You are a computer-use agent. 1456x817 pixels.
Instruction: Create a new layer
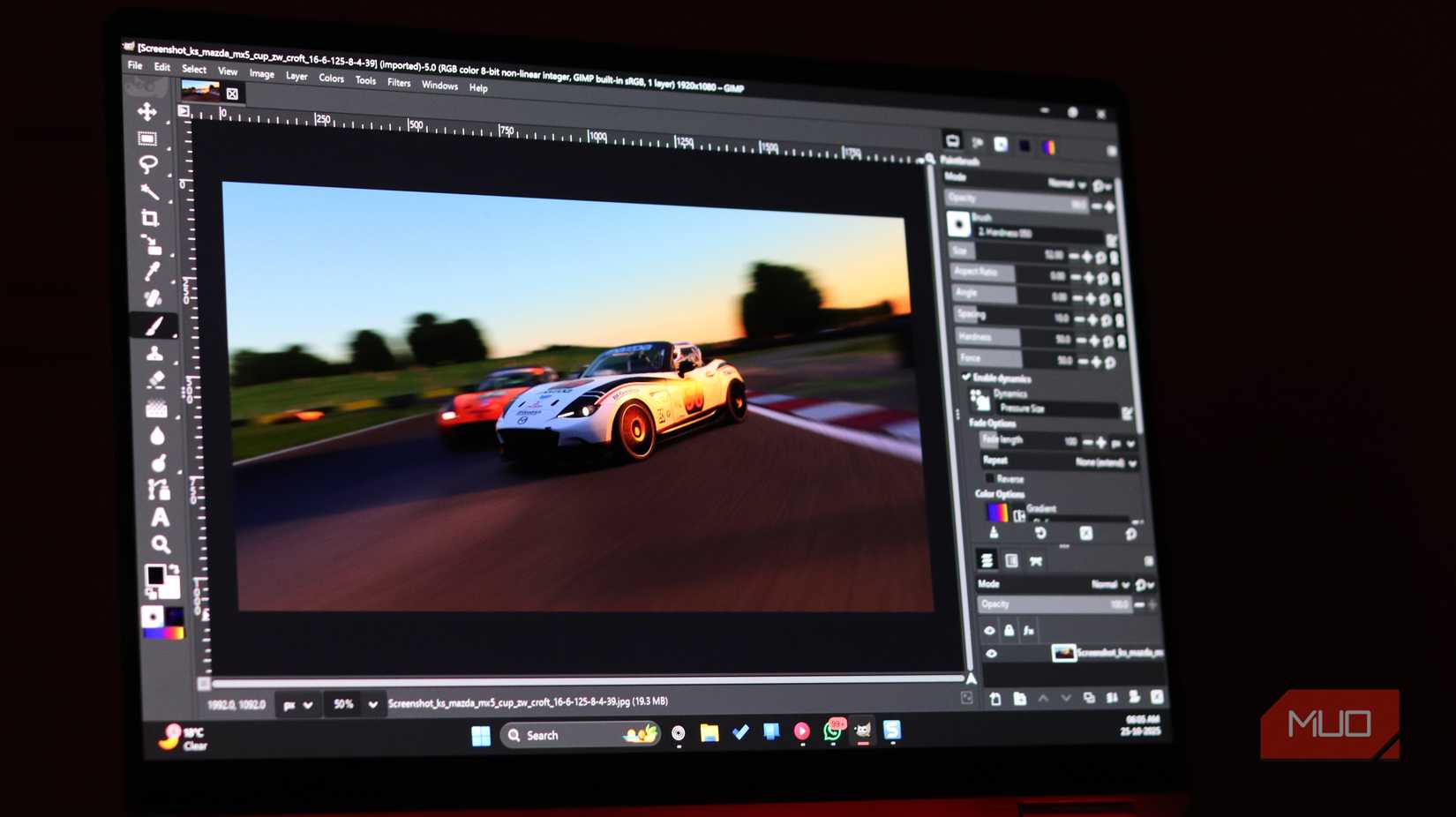(x=994, y=698)
